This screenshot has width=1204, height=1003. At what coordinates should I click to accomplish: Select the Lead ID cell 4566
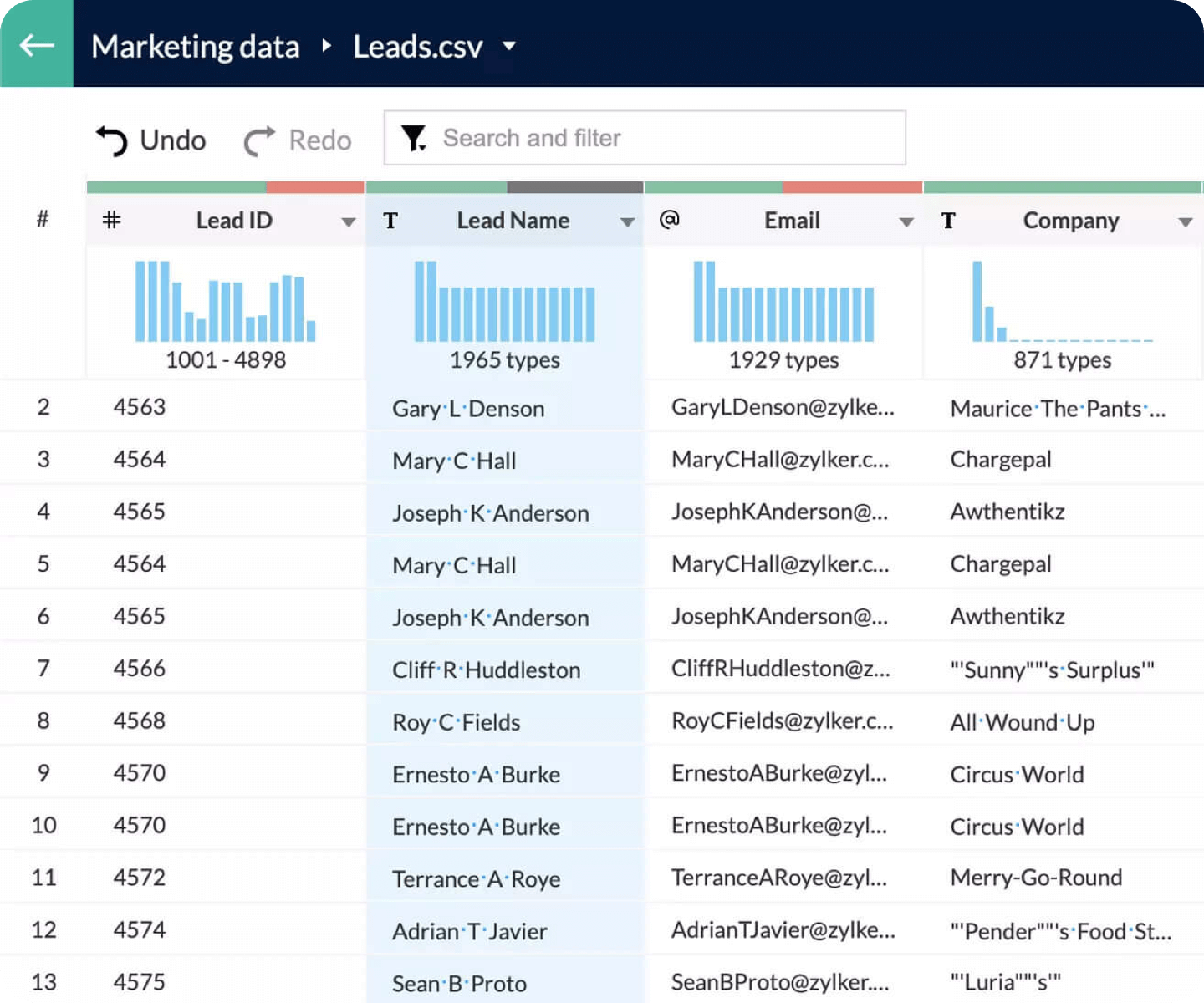pyautogui.click(x=226, y=669)
